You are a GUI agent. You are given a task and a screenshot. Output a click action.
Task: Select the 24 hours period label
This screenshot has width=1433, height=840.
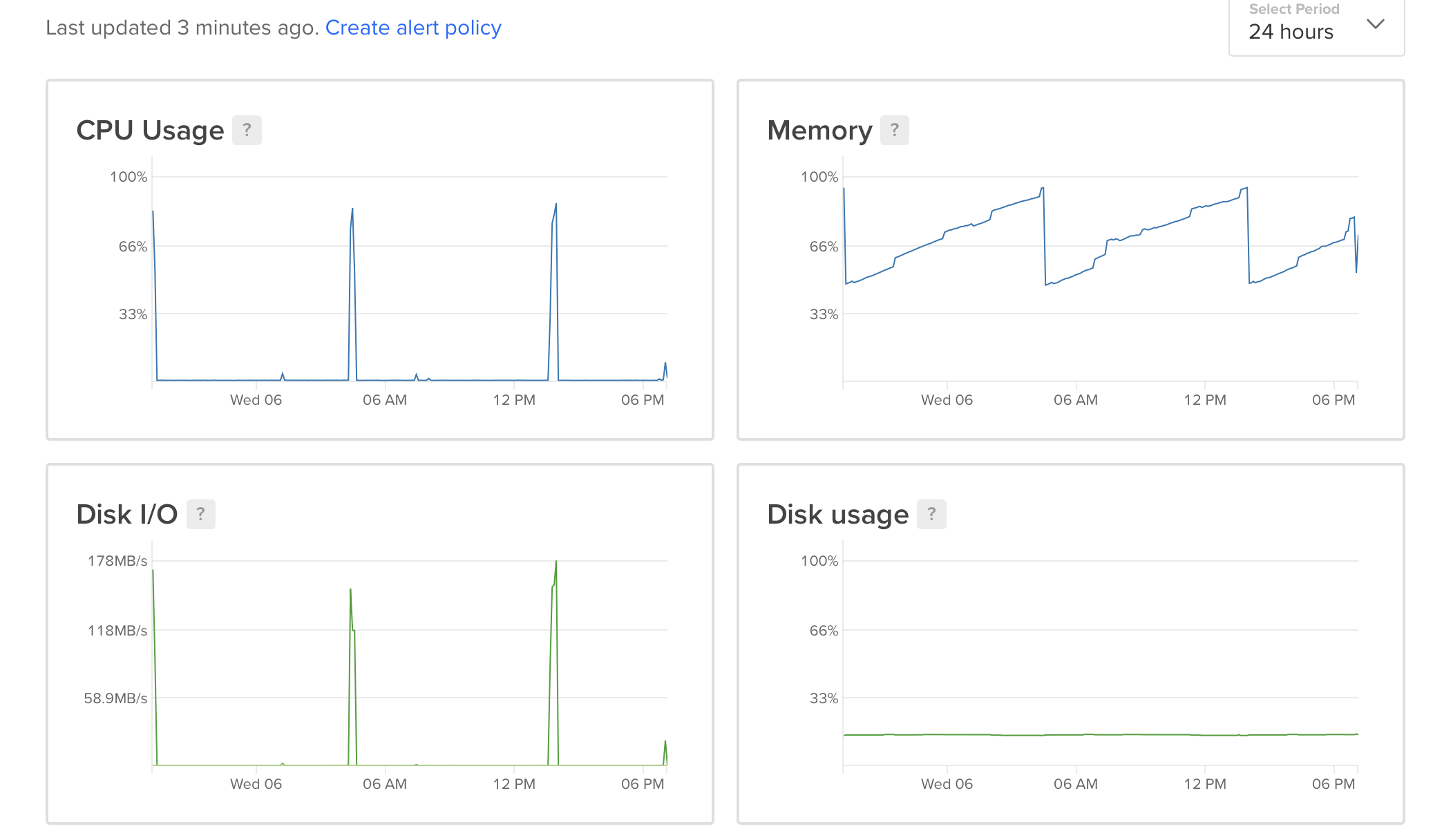pos(1290,32)
